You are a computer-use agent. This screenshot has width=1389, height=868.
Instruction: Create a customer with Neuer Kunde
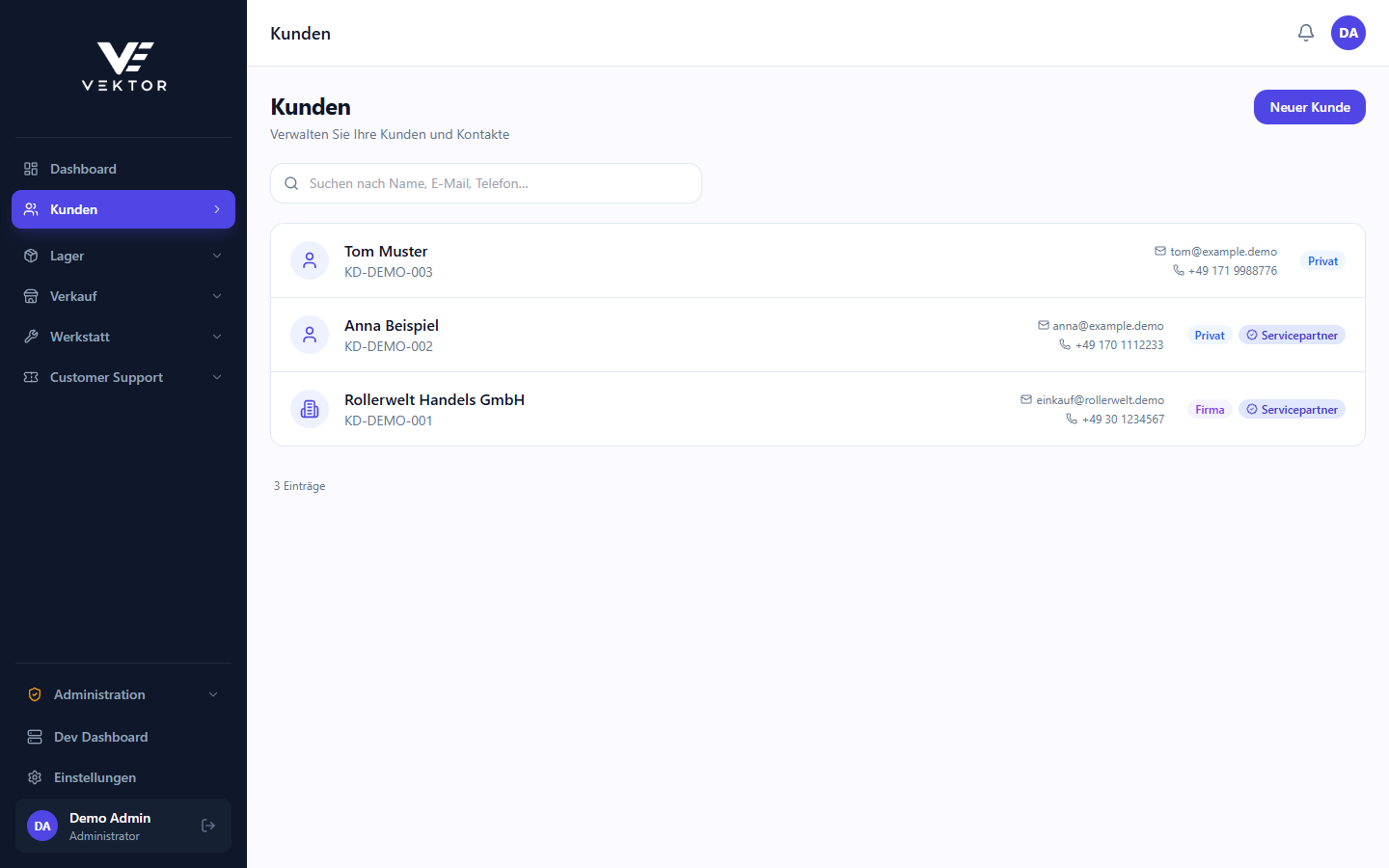1310,107
